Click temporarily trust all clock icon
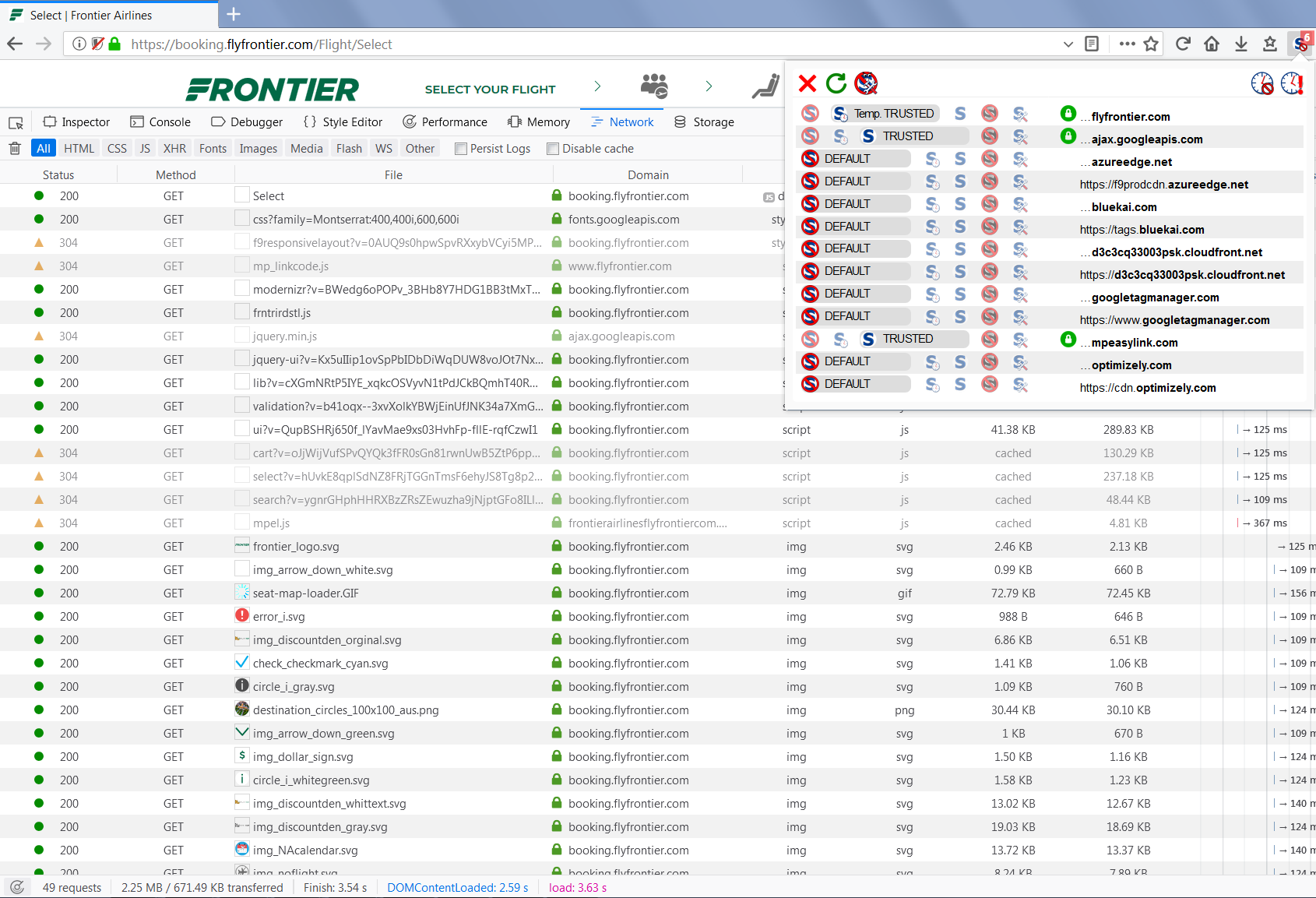 click(1292, 83)
